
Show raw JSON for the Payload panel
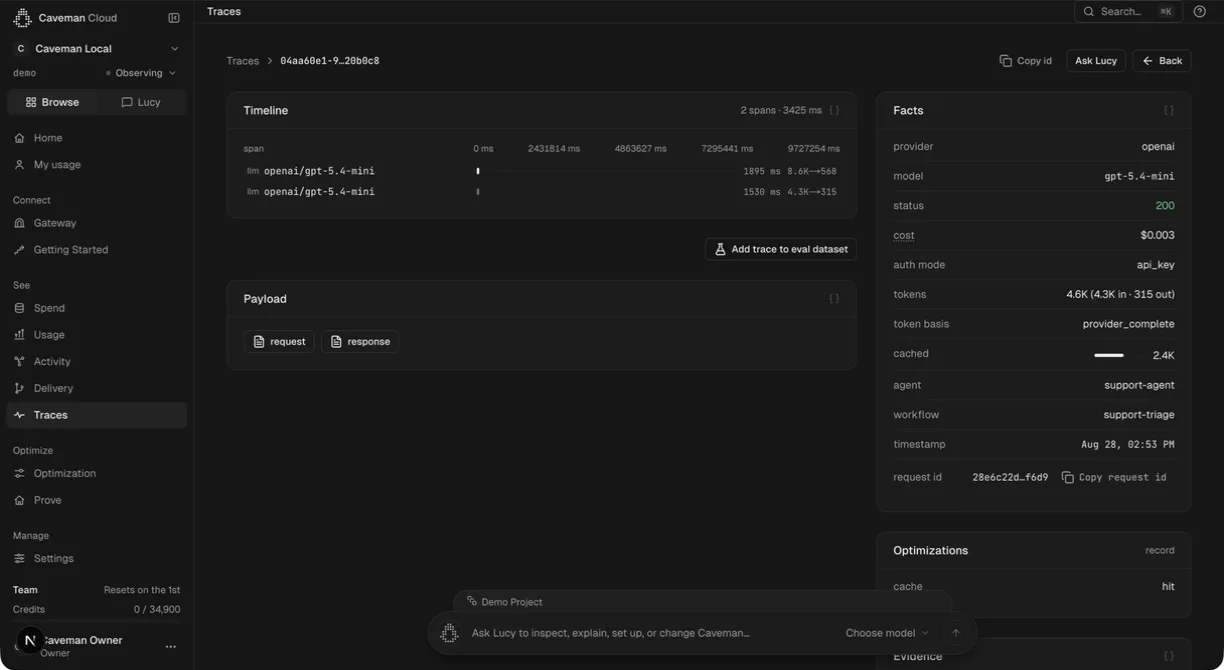click(x=834, y=299)
